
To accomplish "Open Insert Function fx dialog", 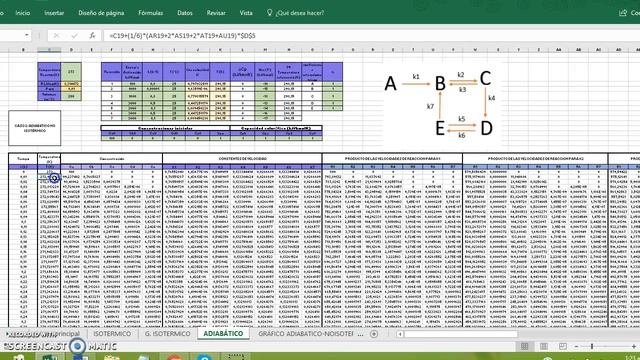I will pos(92,36).
